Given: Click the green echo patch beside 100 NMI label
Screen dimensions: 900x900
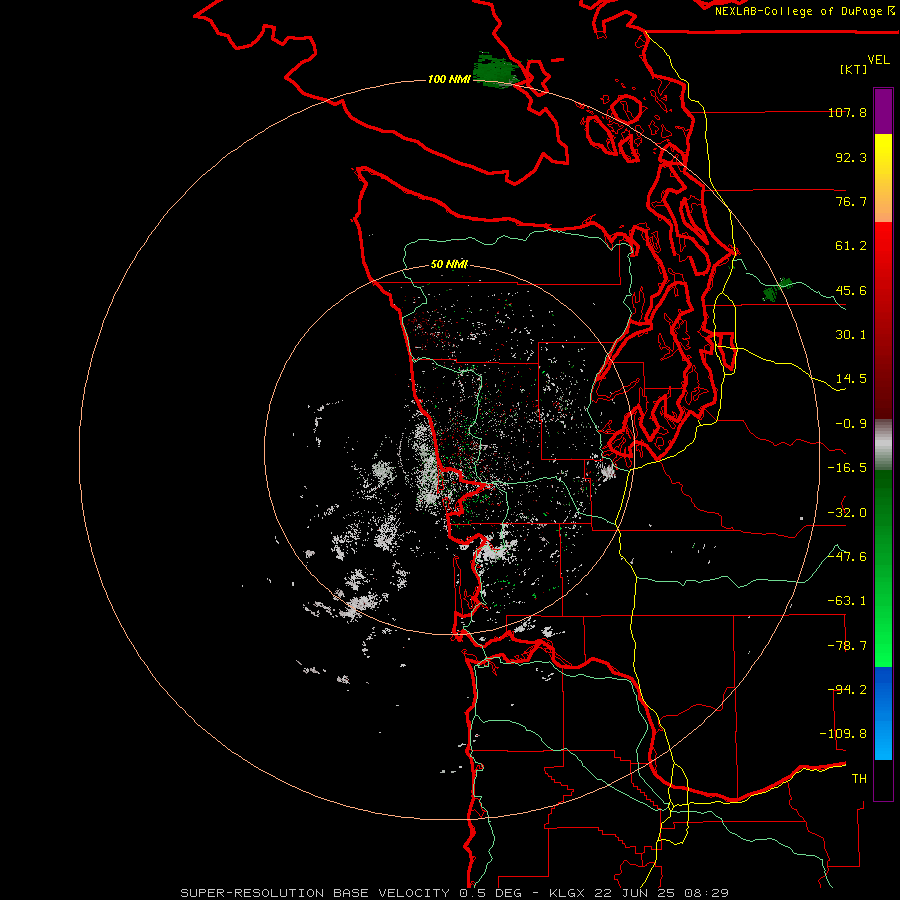Looking at the screenshot, I should (497, 71).
